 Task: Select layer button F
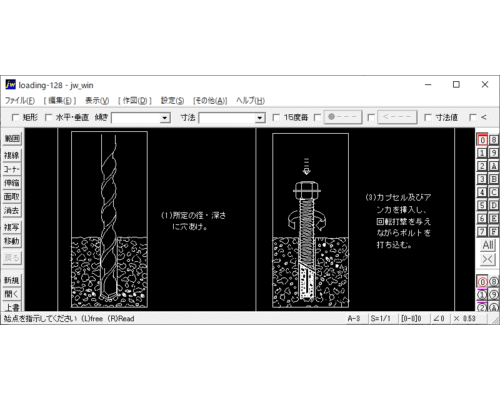tap(494, 231)
